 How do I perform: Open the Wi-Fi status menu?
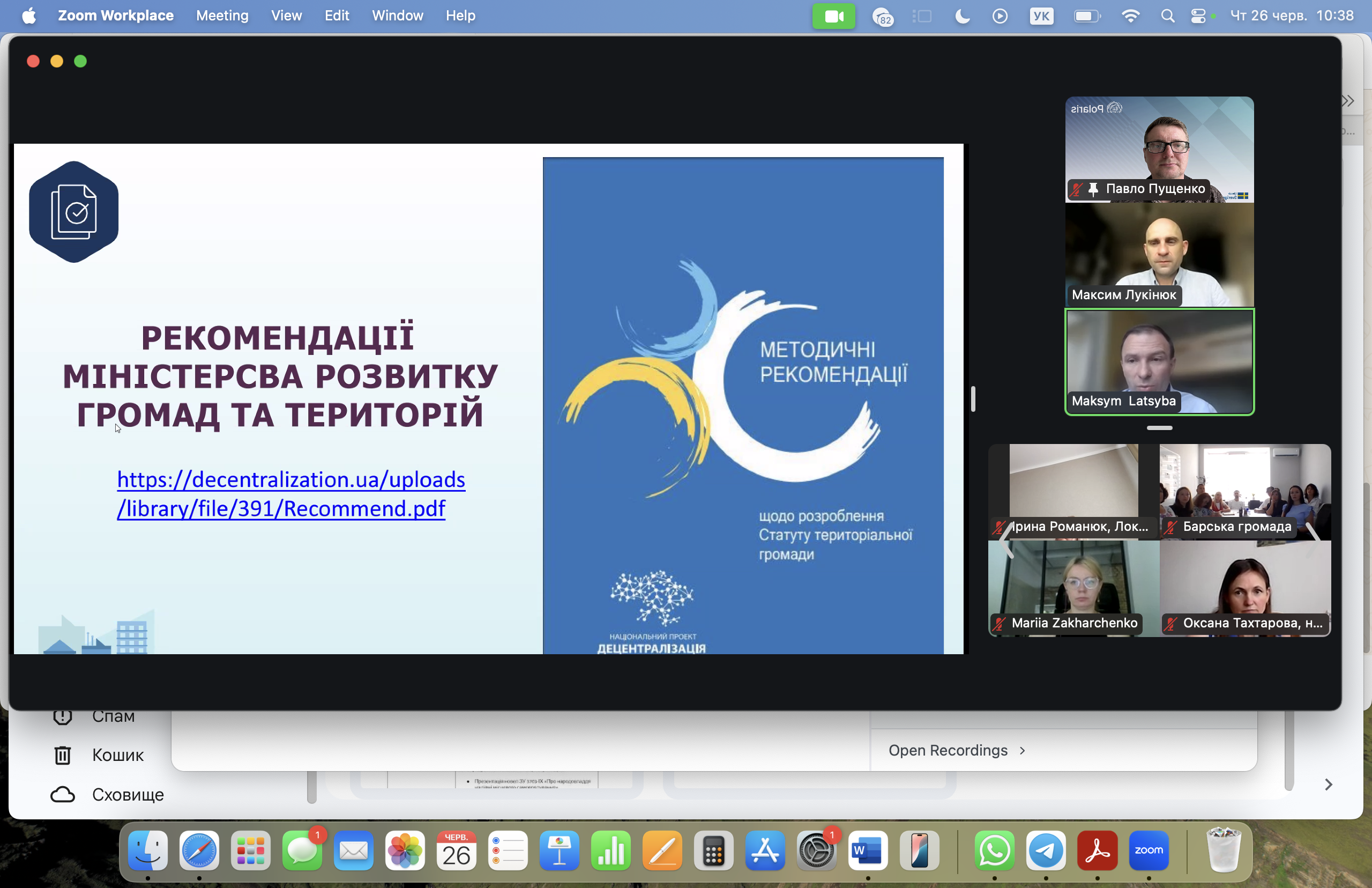pyautogui.click(x=1131, y=16)
